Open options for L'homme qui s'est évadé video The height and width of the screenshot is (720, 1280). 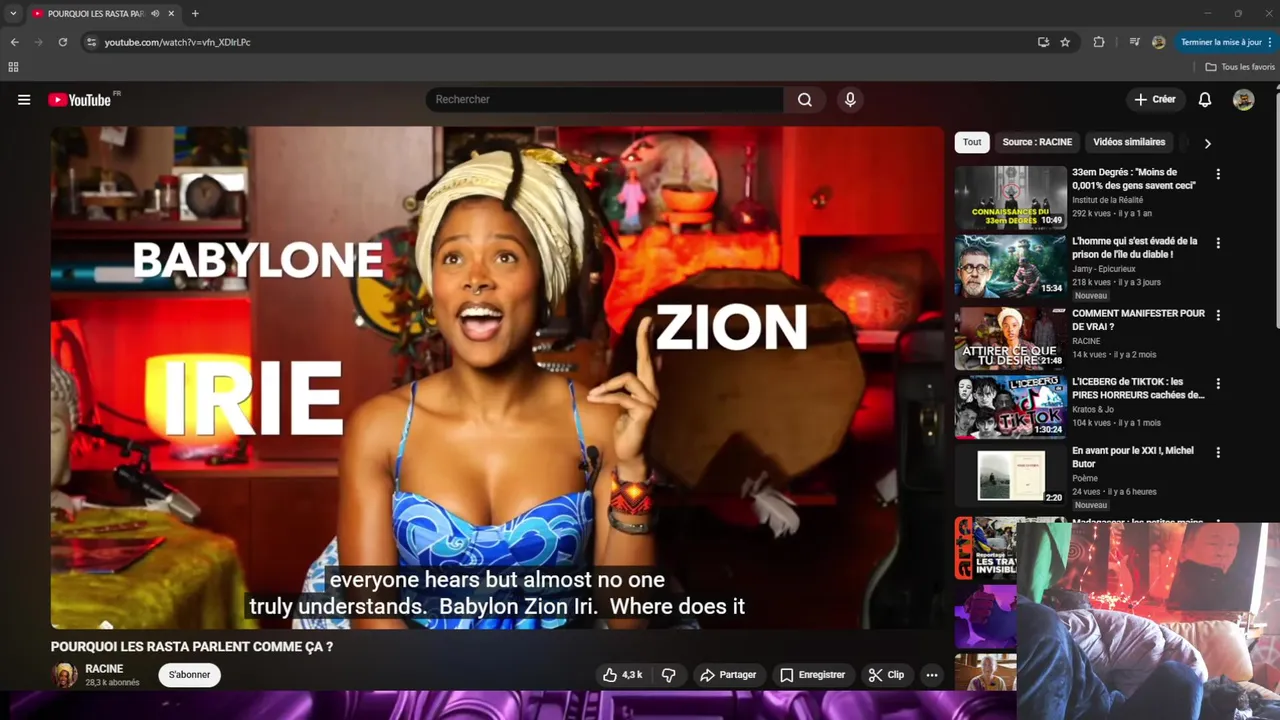tap(1218, 243)
